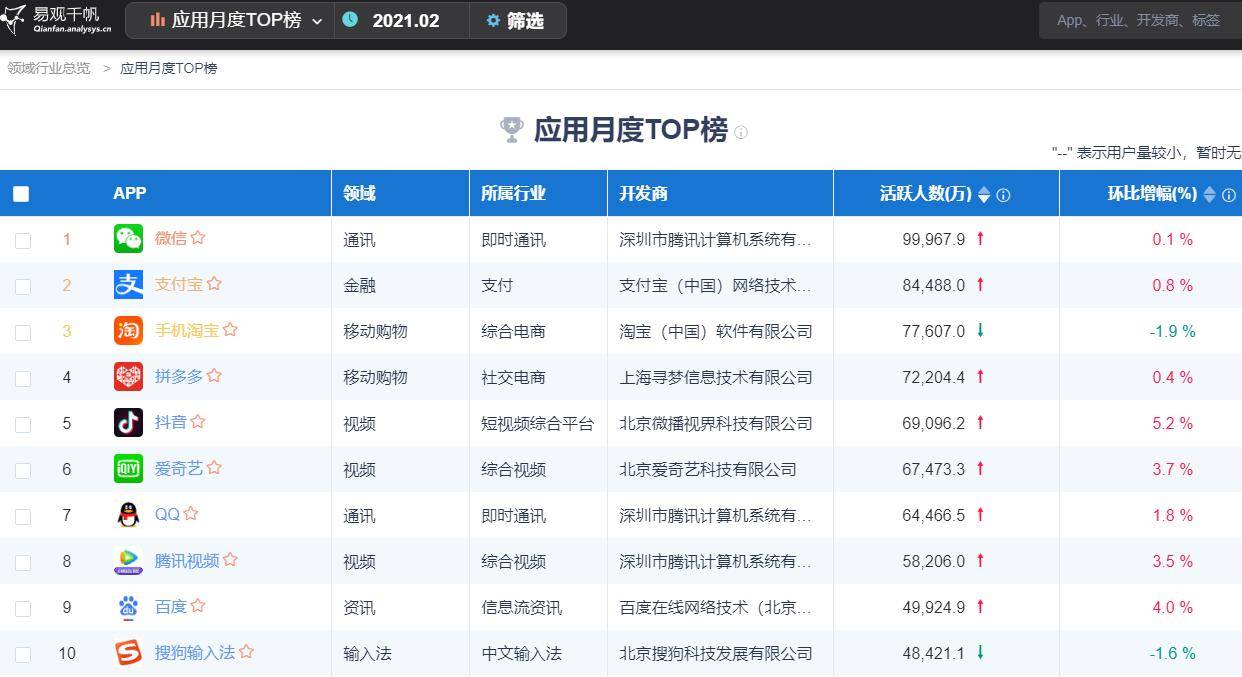Screen dimensions: 1242x677
Task: Check the box for 微信 row
Action: pos(23,241)
